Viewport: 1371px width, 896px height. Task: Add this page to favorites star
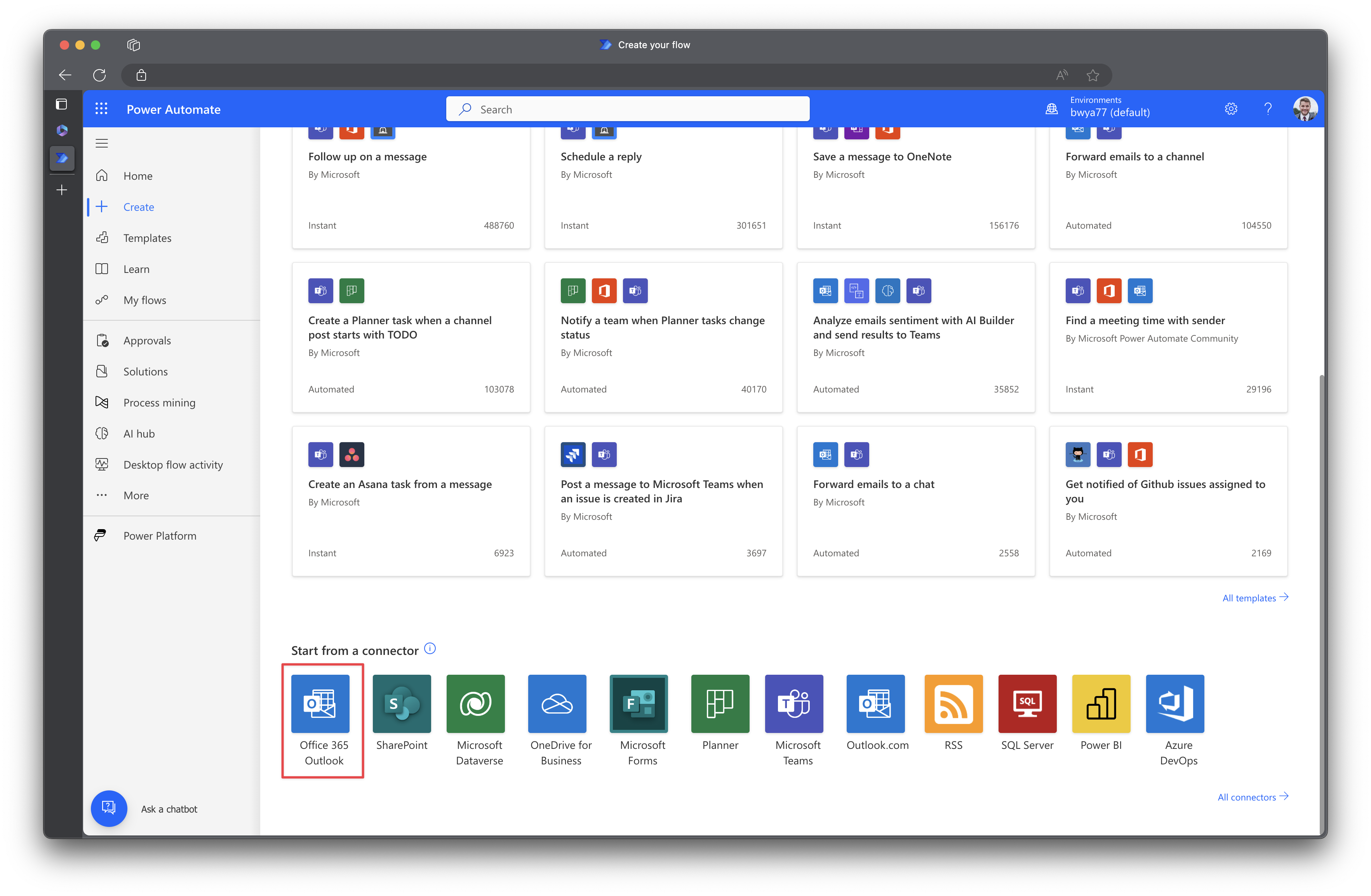[1092, 75]
